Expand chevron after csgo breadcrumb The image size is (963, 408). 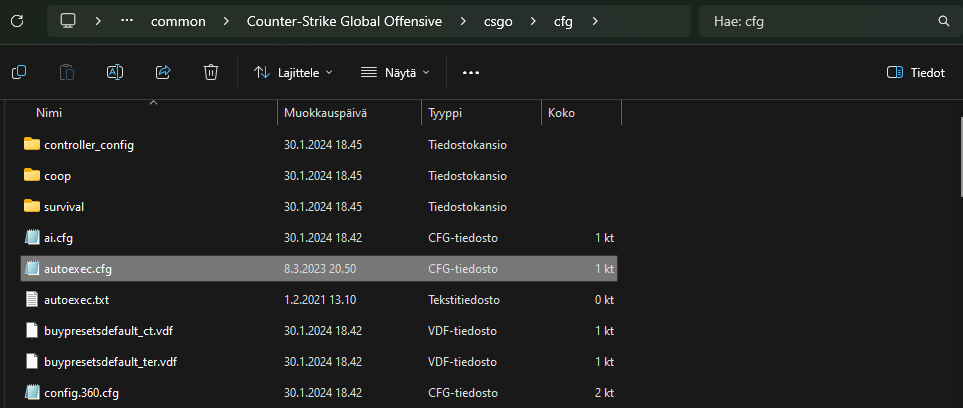[532, 21]
